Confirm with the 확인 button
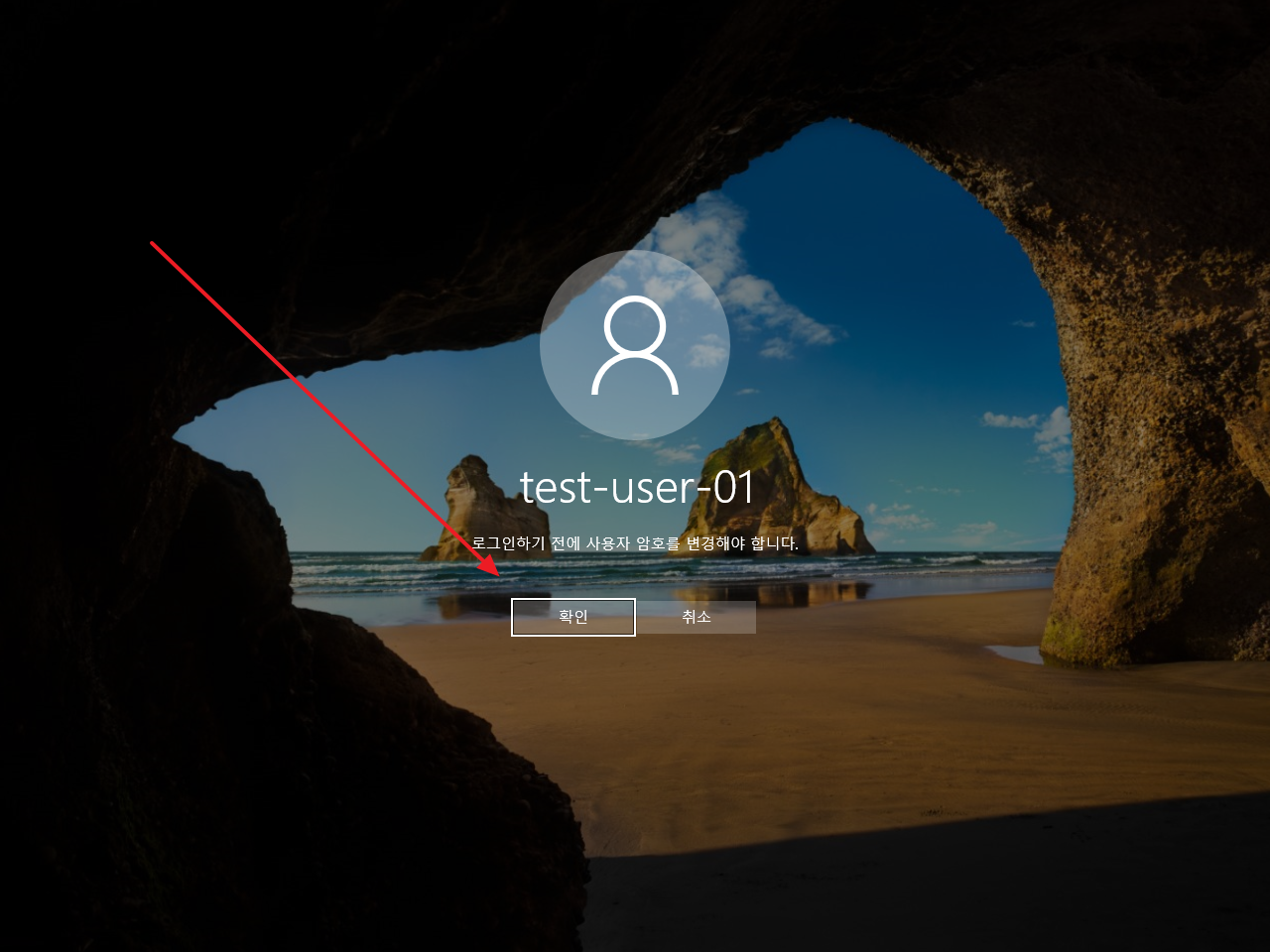This screenshot has width=1270, height=952. pyautogui.click(x=573, y=617)
